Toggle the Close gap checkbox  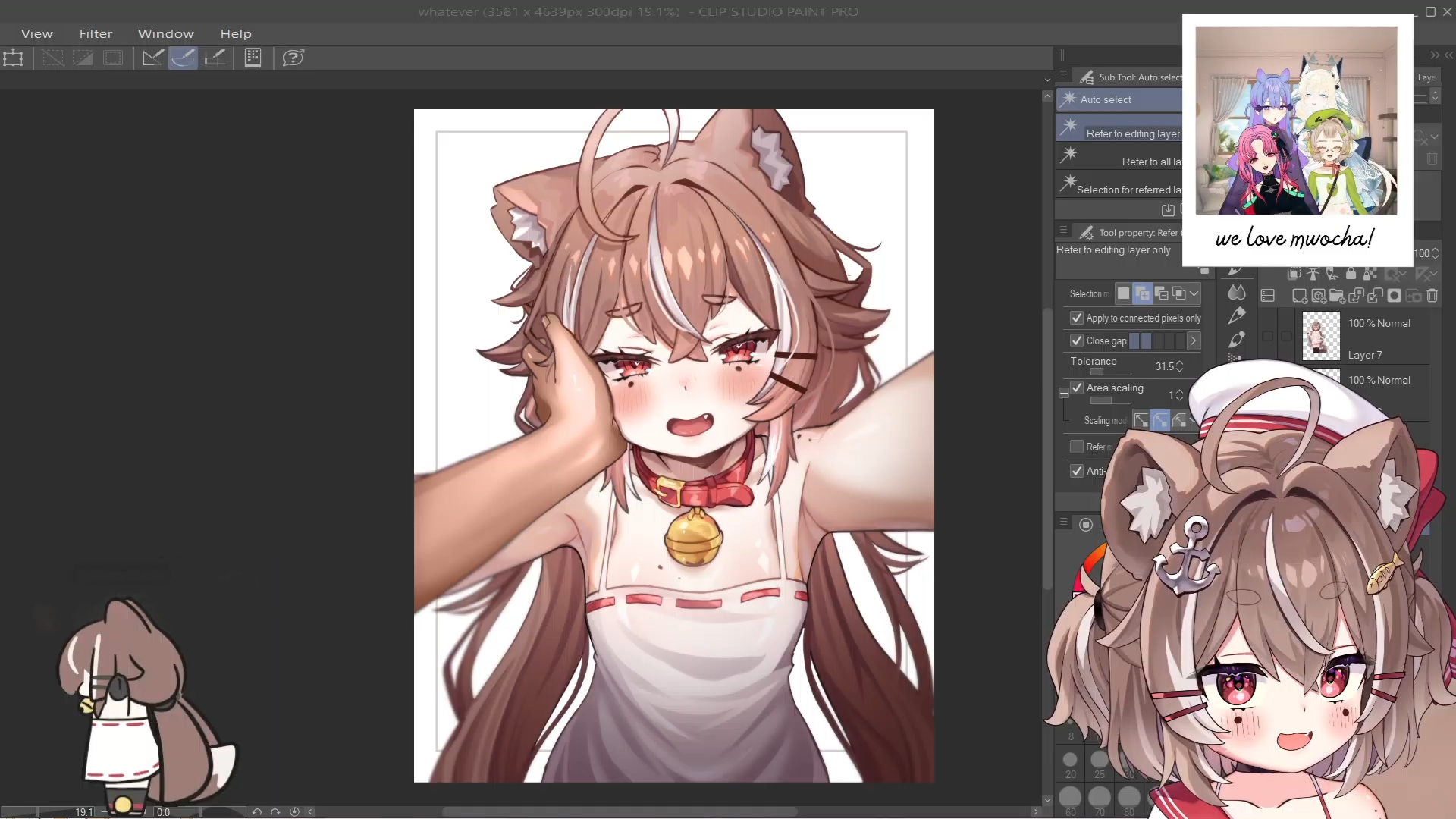[1076, 340]
